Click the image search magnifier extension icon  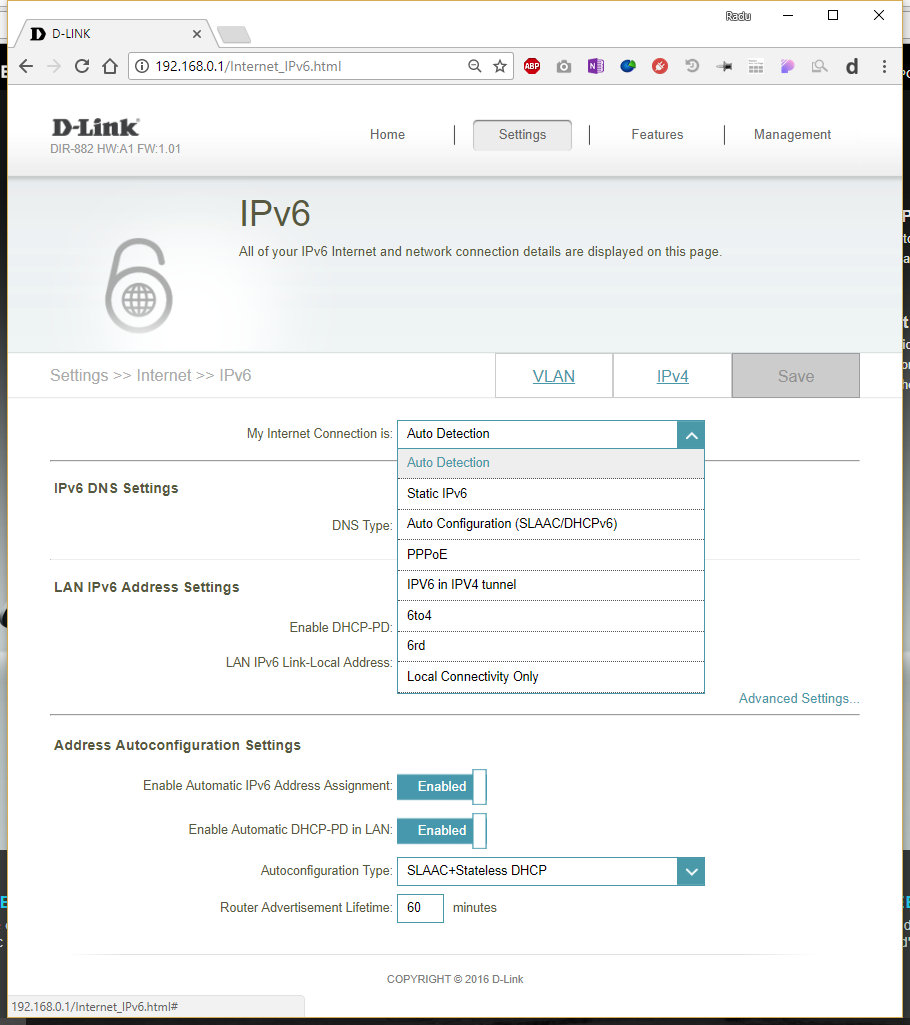820,66
